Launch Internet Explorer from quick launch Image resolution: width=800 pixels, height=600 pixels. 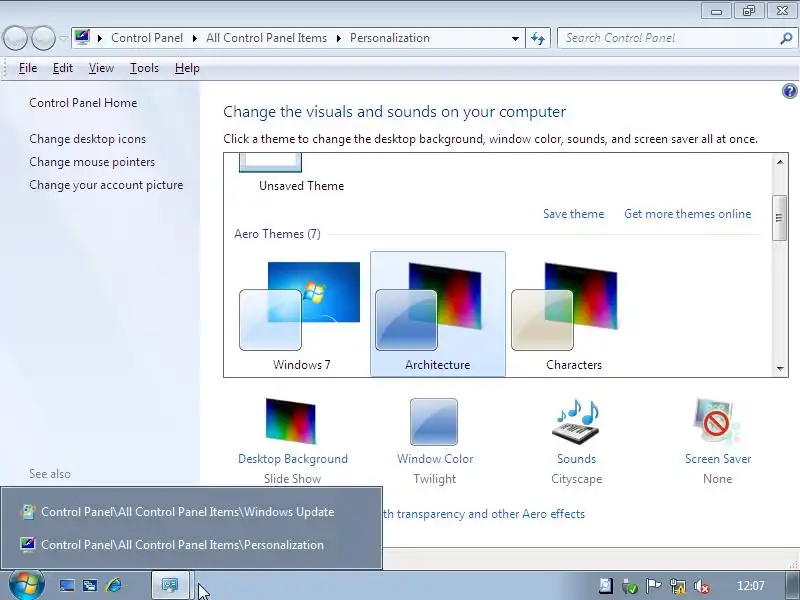pyautogui.click(x=114, y=585)
